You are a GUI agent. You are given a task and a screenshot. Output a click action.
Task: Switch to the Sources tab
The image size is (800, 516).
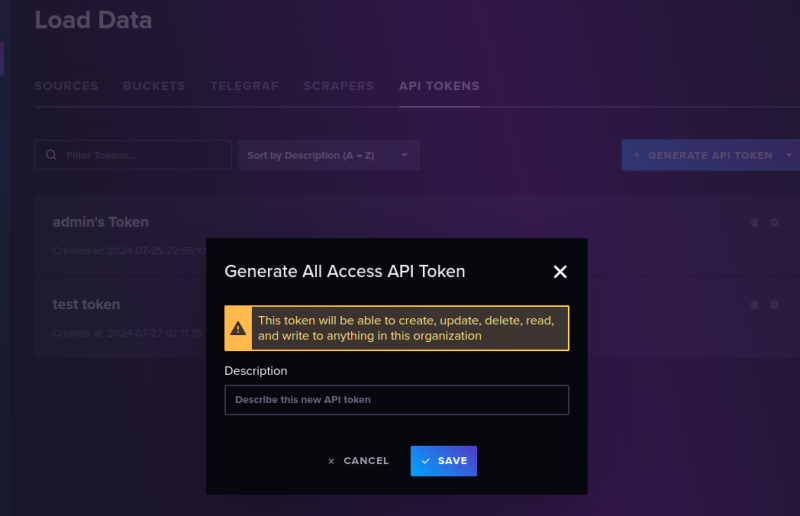(66, 86)
